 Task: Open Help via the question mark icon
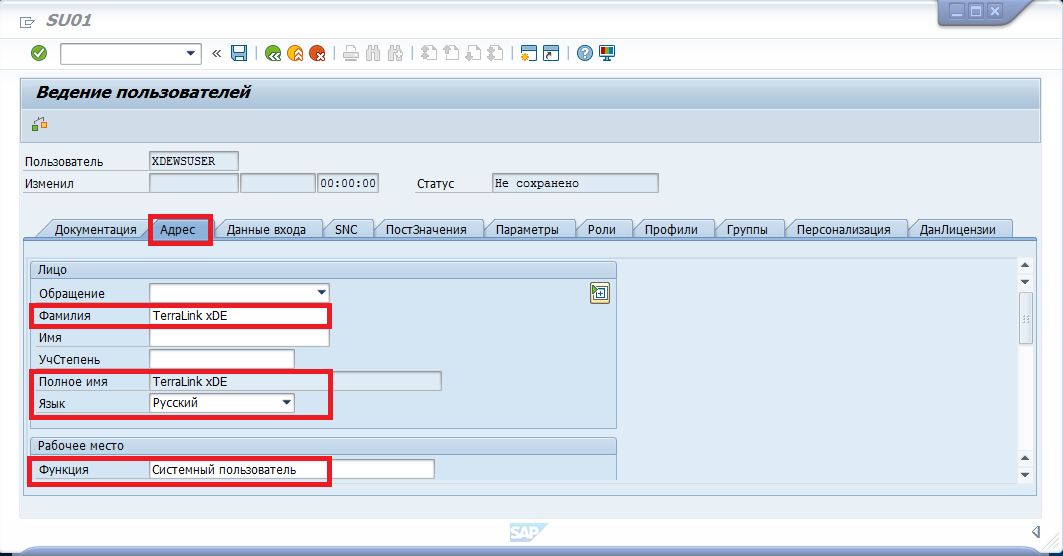(x=585, y=53)
